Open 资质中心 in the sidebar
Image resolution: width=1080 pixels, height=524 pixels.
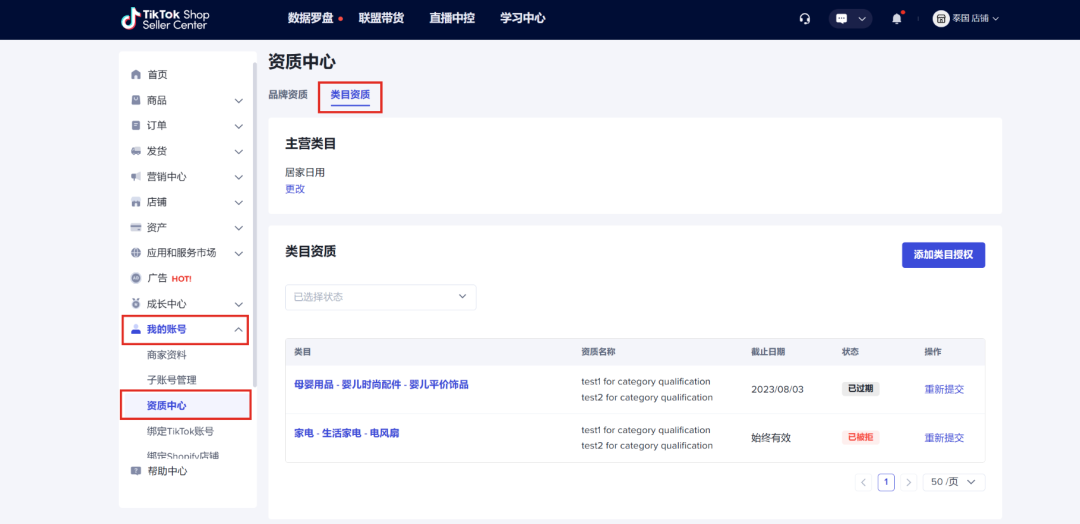click(167, 405)
